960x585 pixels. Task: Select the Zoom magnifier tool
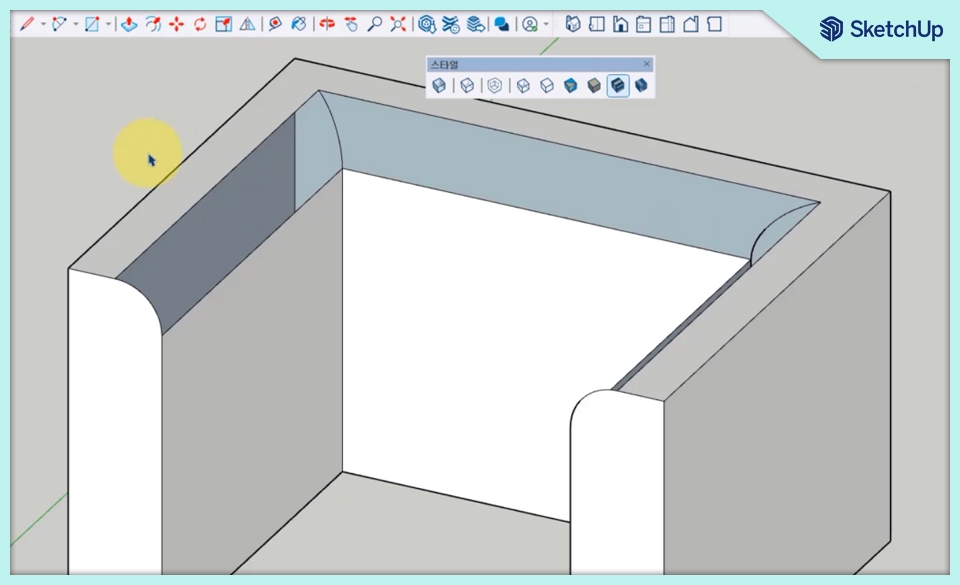(374, 24)
